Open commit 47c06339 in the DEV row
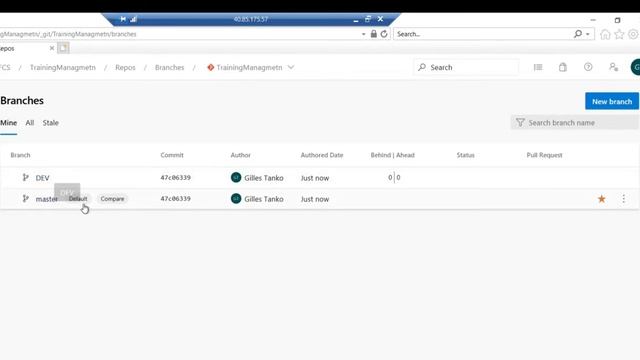The width and height of the screenshot is (640, 360). 176,178
